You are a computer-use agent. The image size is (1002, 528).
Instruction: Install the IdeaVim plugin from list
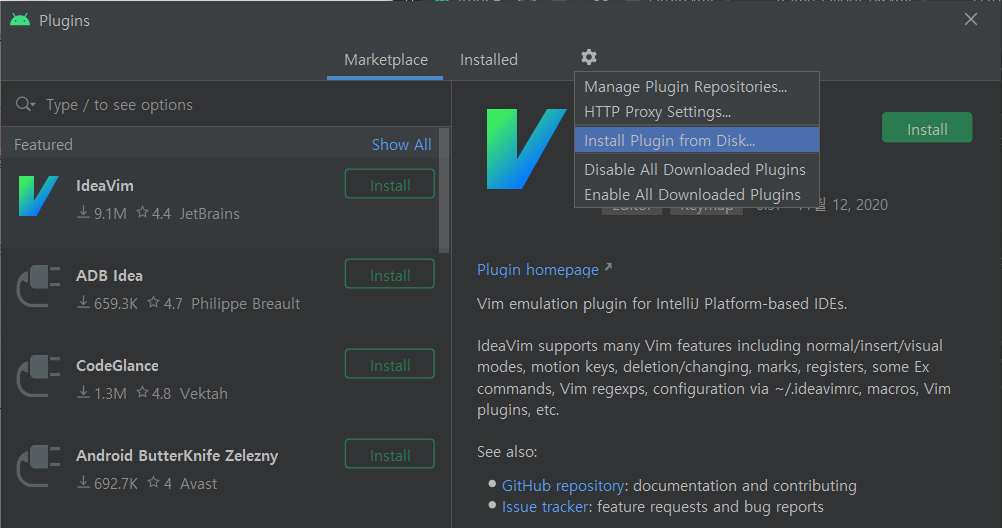coord(390,185)
